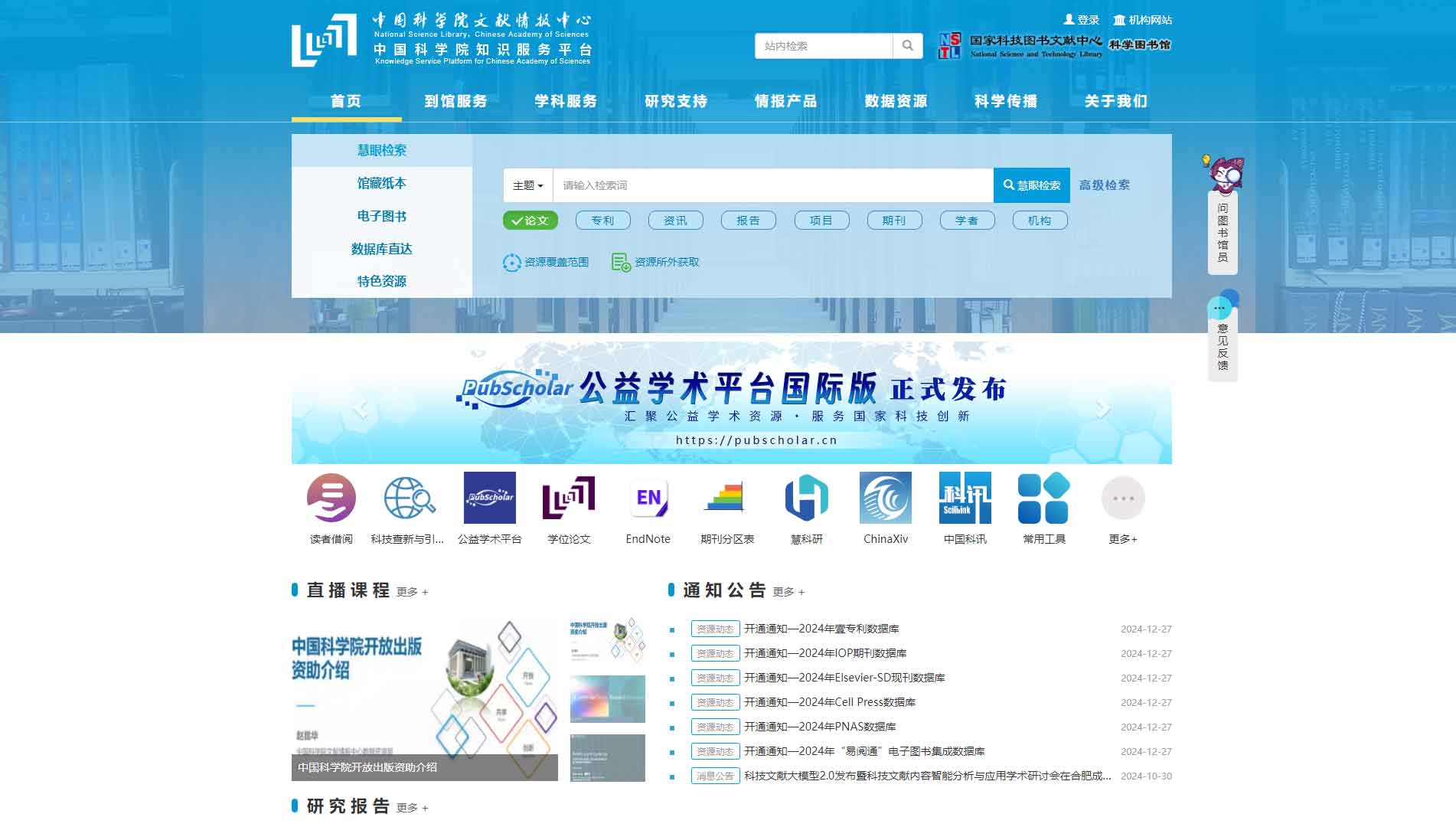This screenshot has height=827, width=1456.
Task: Open the 研究支持 menu
Action: coord(676,101)
